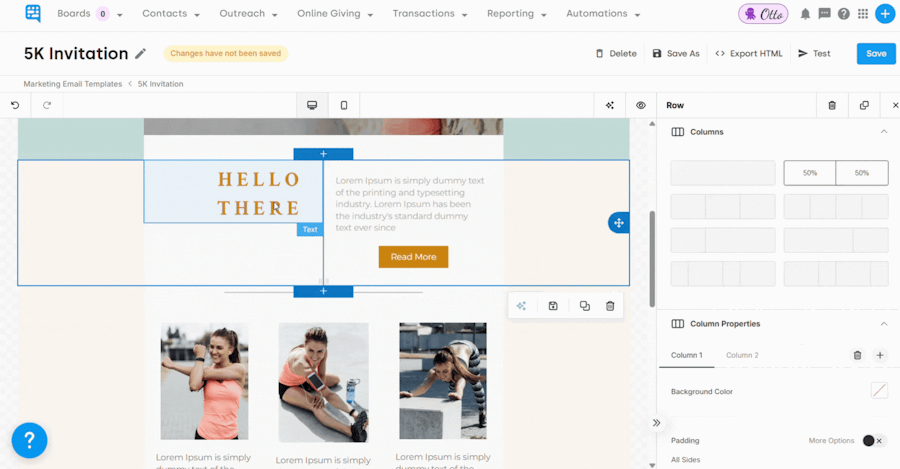Switch to mobile preview view

344,105
